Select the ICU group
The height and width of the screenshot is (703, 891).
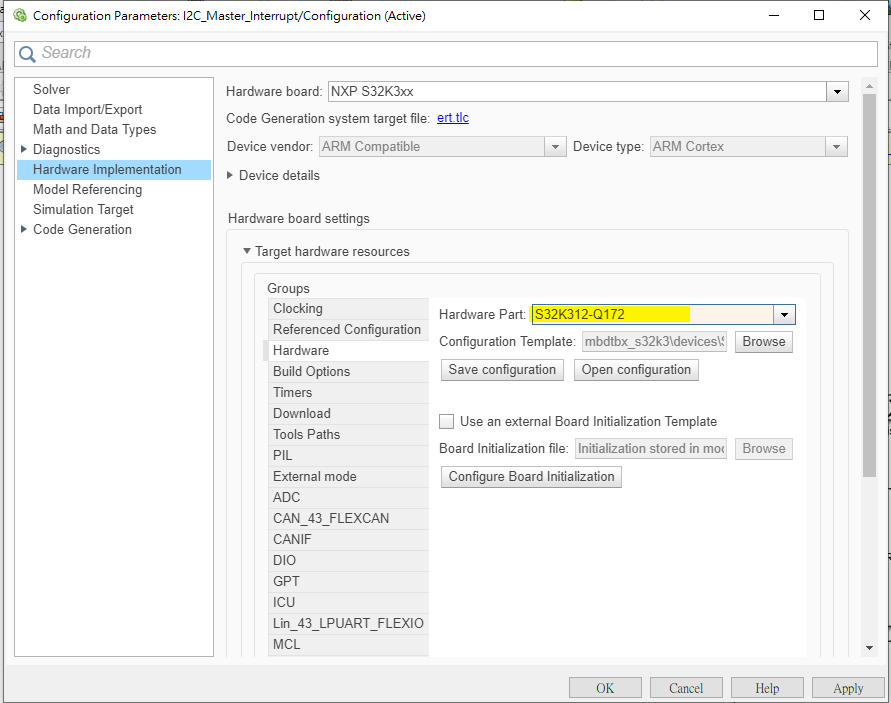(348, 603)
